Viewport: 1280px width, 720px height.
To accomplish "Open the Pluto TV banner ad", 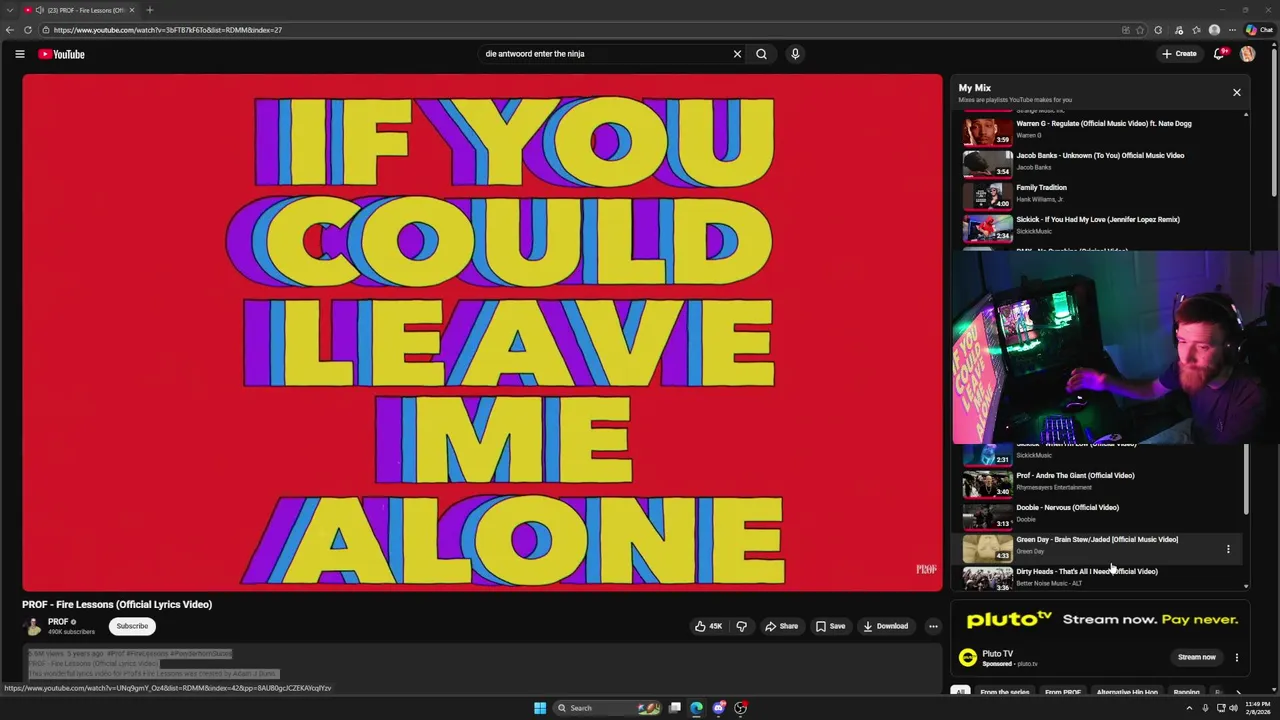I will pyautogui.click(x=1102, y=619).
